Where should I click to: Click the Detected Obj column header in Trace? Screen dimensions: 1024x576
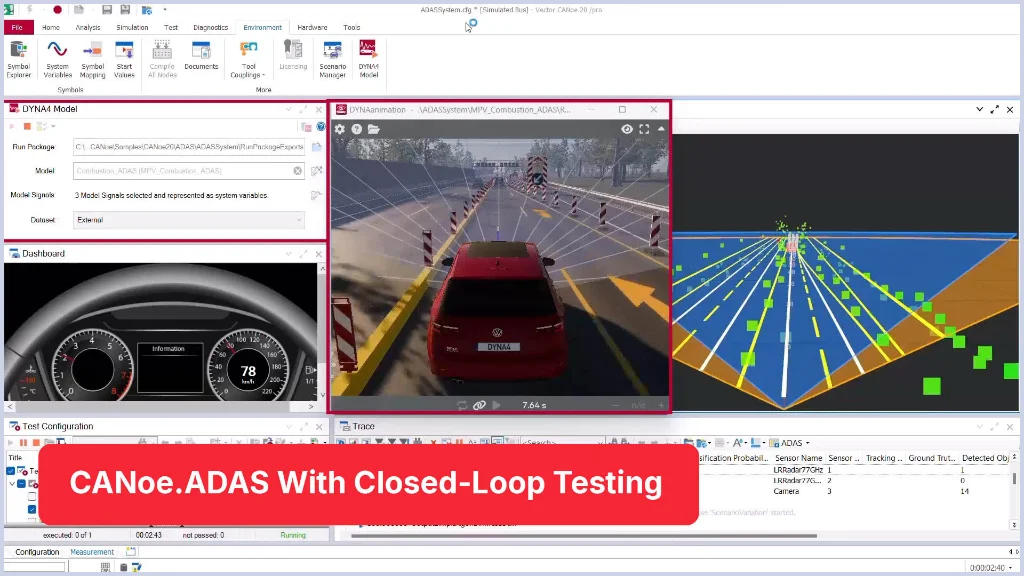coord(985,458)
